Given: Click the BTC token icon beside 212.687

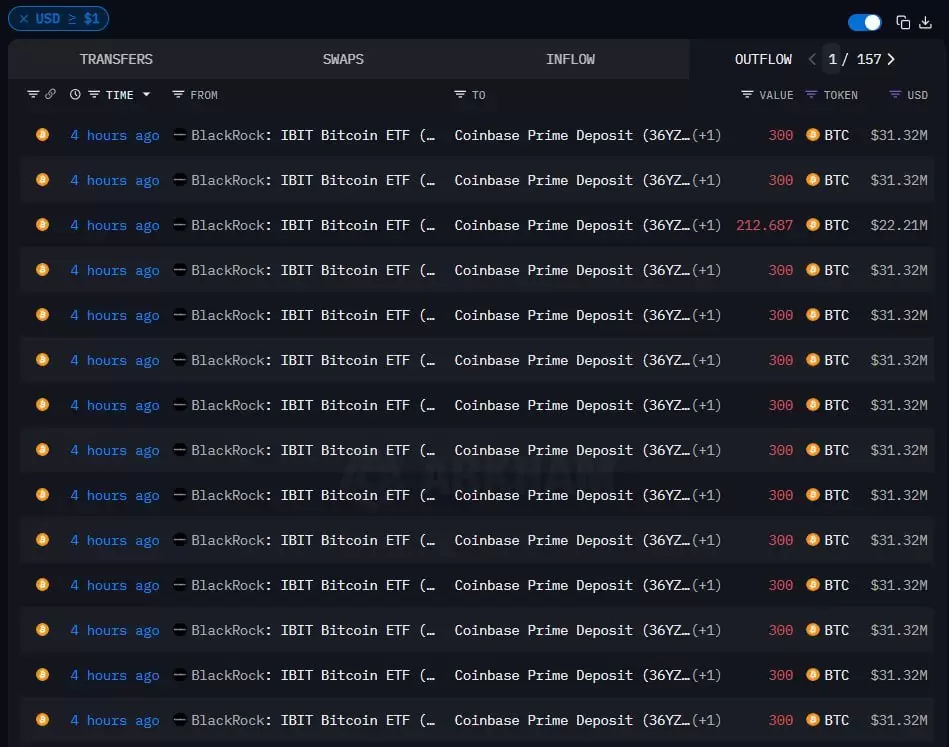Looking at the screenshot, I should pos(813,225).
